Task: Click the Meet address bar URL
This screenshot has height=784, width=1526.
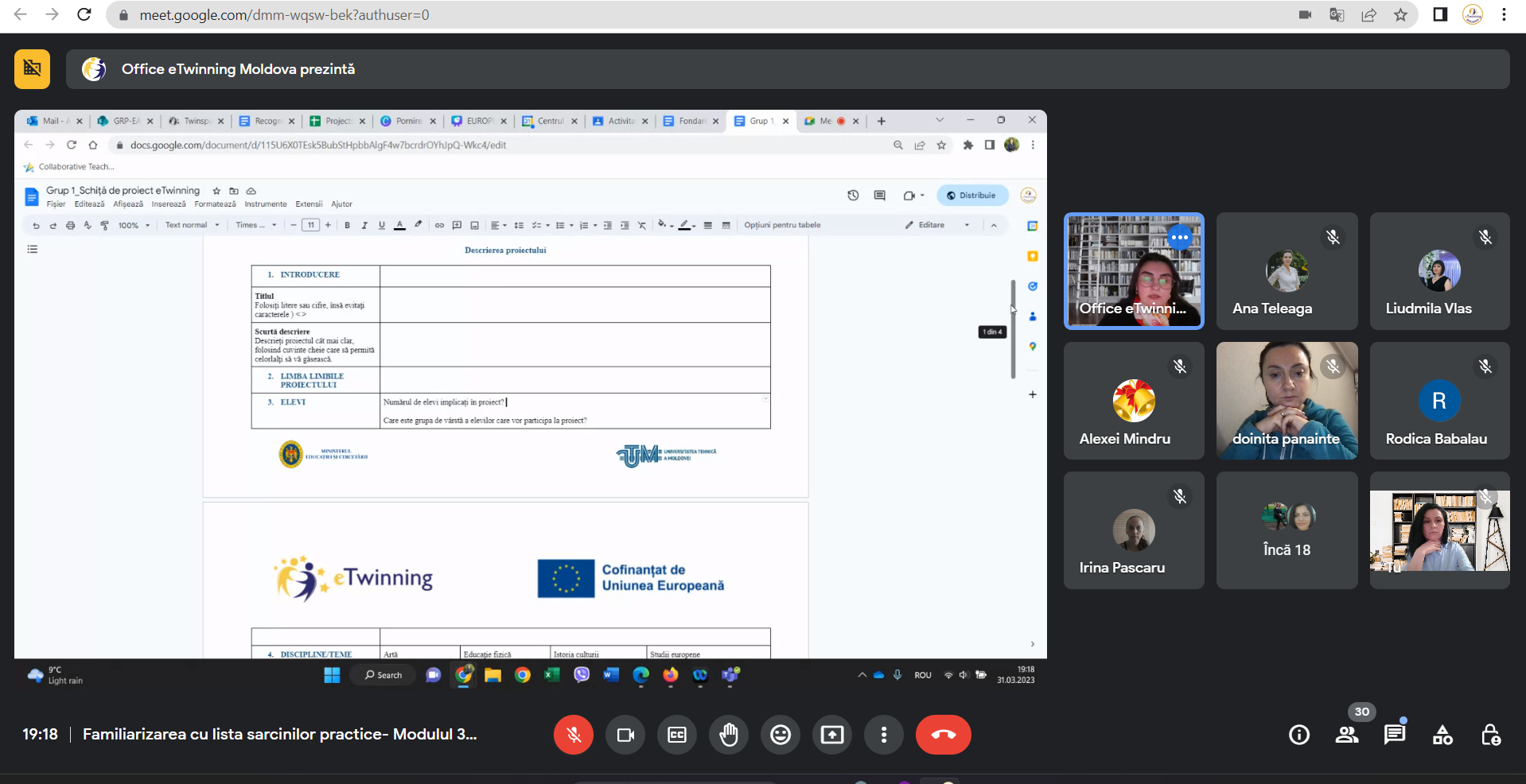Action: [x=284, y=15]
